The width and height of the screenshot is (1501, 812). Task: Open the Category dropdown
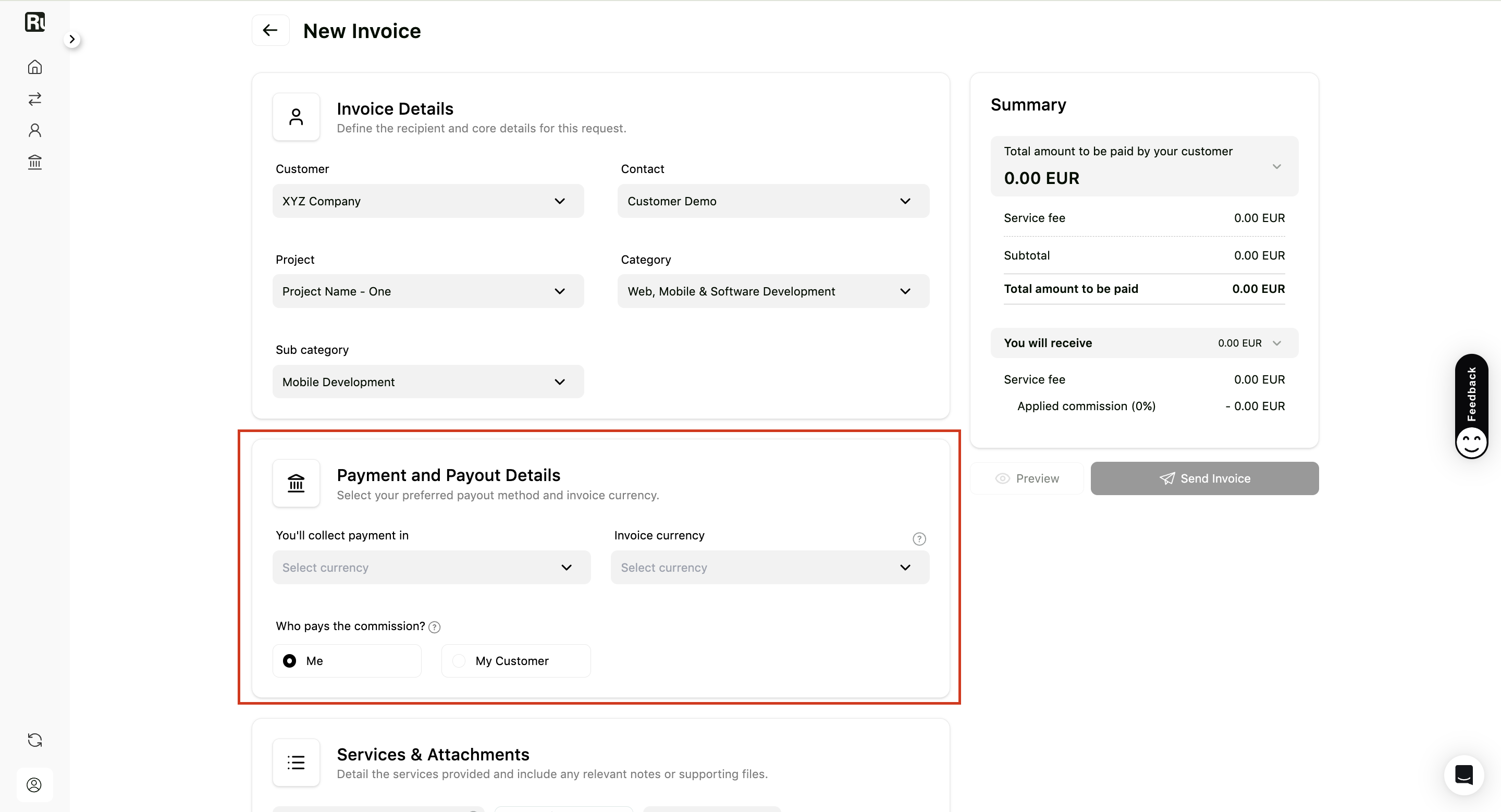coord(773,291)
